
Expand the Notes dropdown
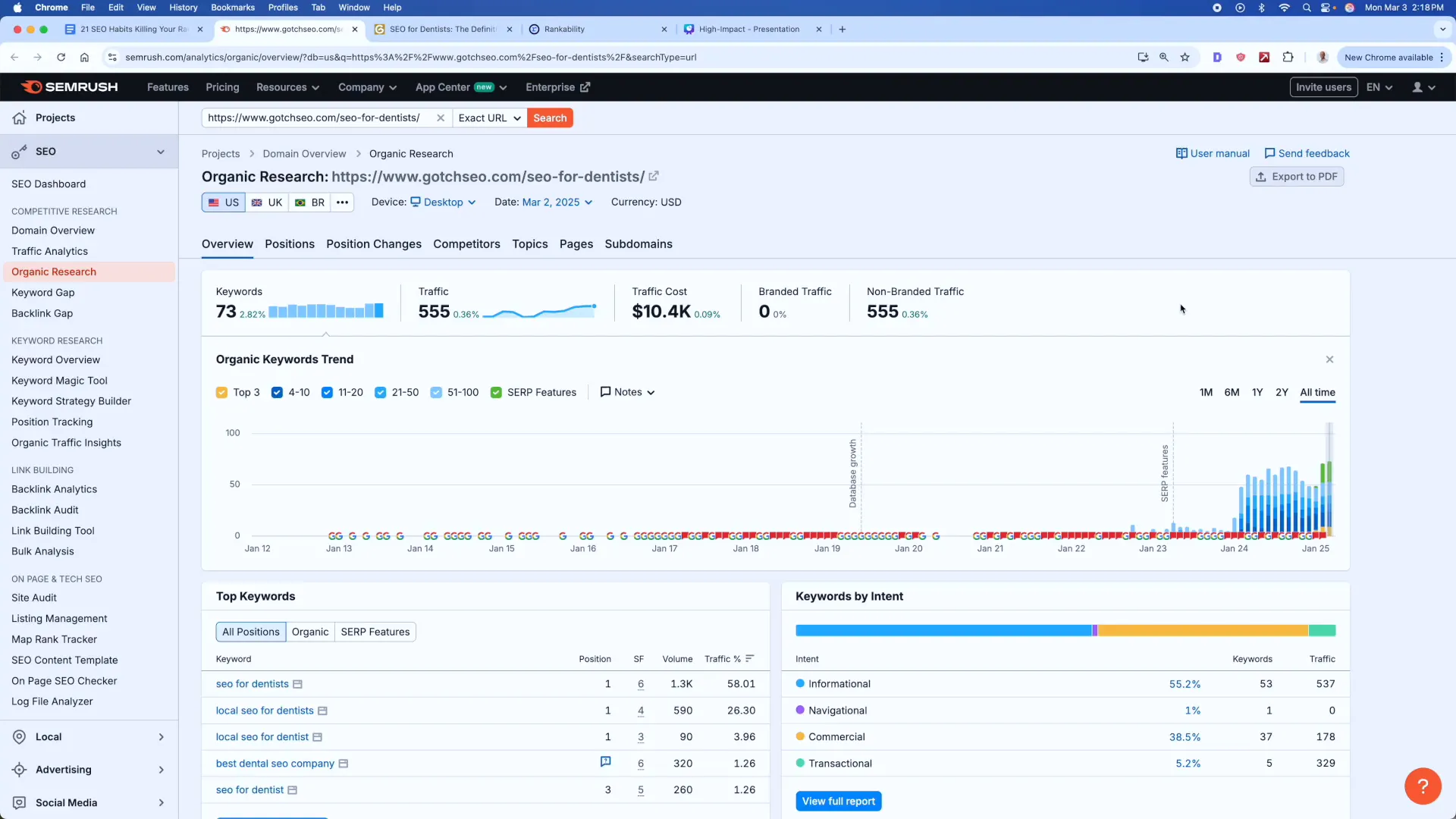point(628,393)
